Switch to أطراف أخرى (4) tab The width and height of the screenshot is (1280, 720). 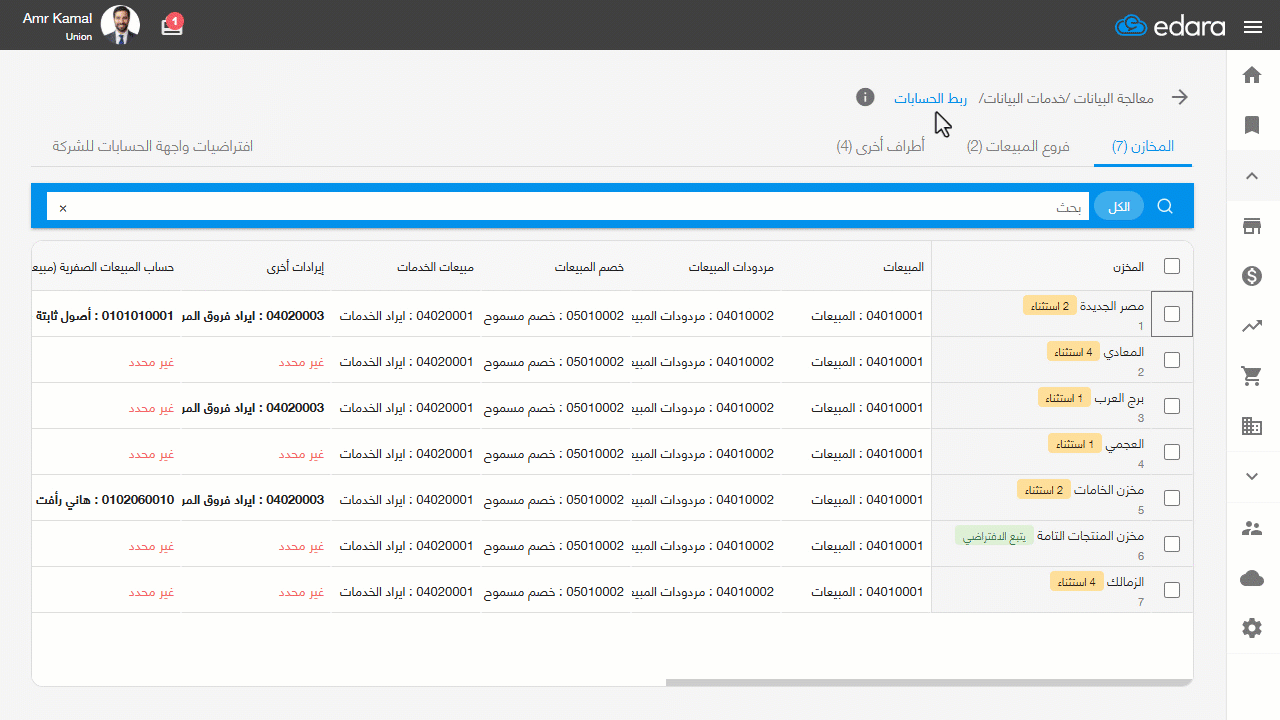881,147
